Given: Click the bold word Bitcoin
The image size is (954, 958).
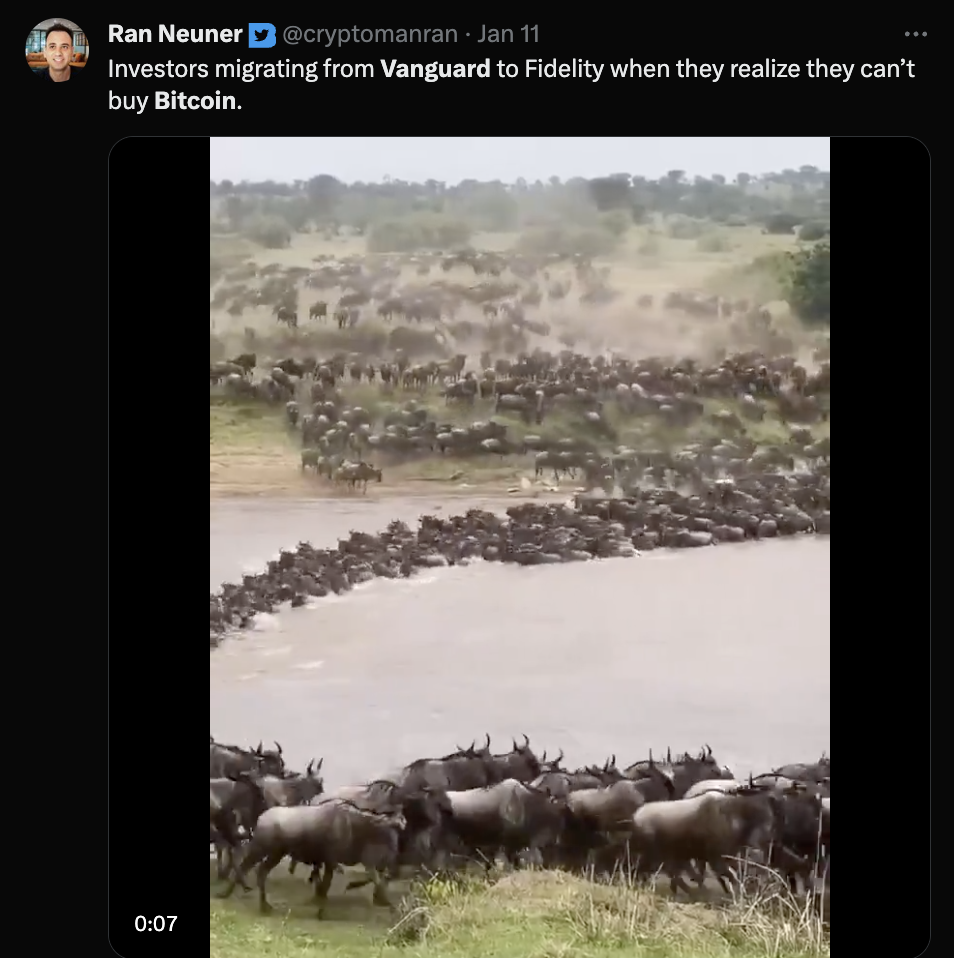Looking at the screenshot, I should (x=196, y=103).
